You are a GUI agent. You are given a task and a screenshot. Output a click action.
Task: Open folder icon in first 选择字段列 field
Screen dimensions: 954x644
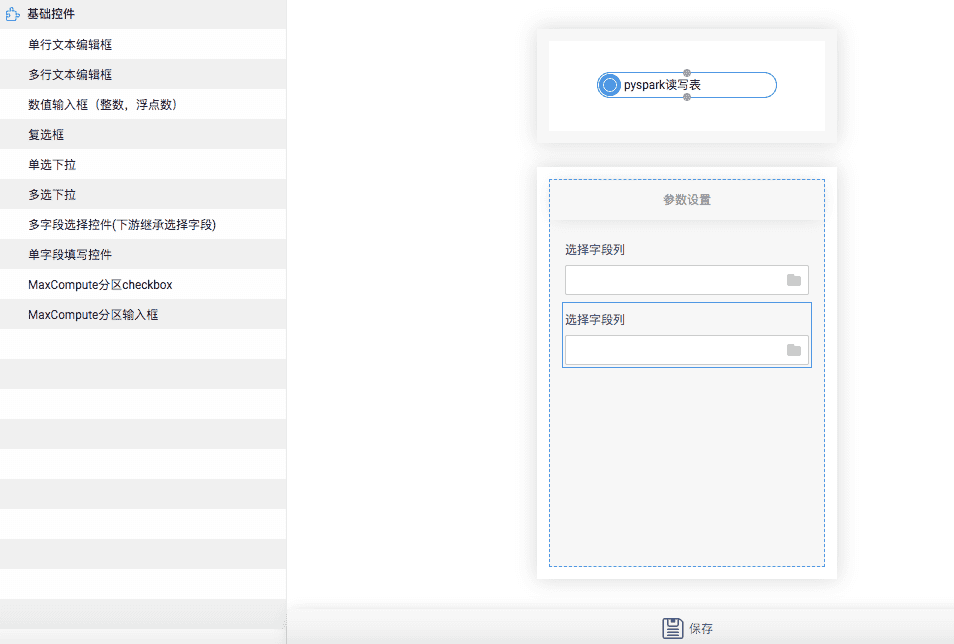(794, 280)
